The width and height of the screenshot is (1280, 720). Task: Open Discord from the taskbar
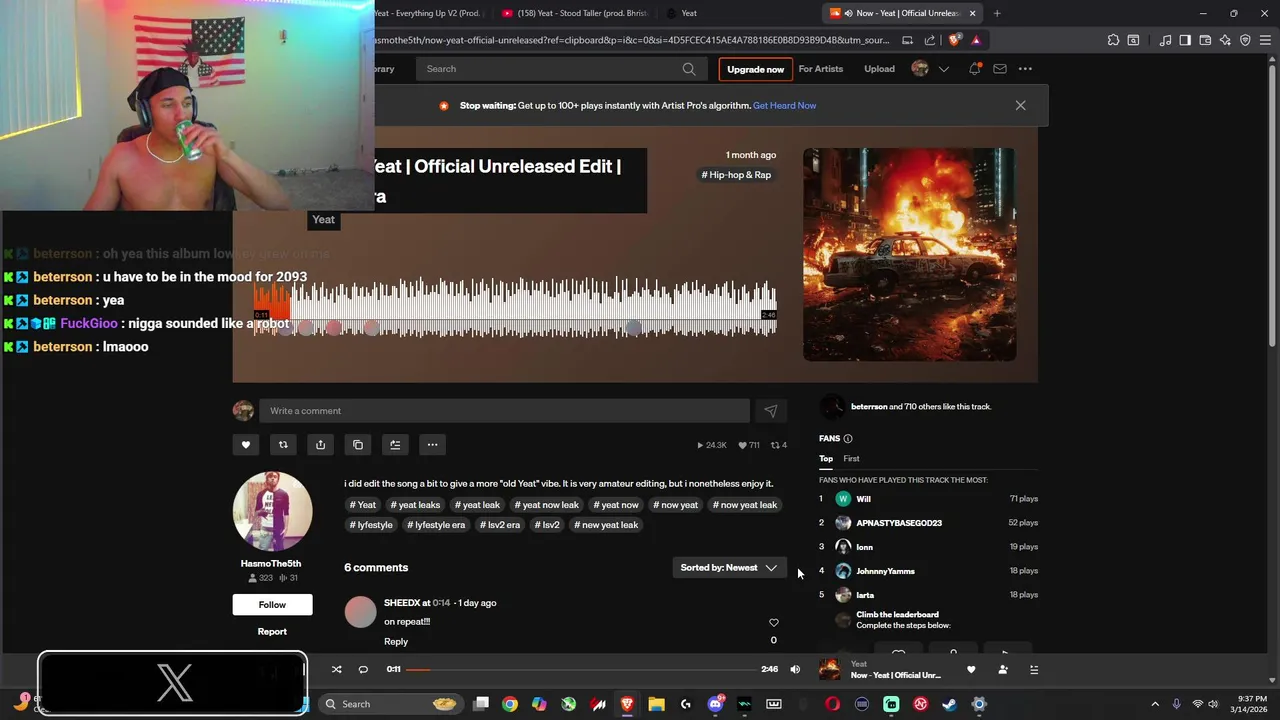[715, 704]
